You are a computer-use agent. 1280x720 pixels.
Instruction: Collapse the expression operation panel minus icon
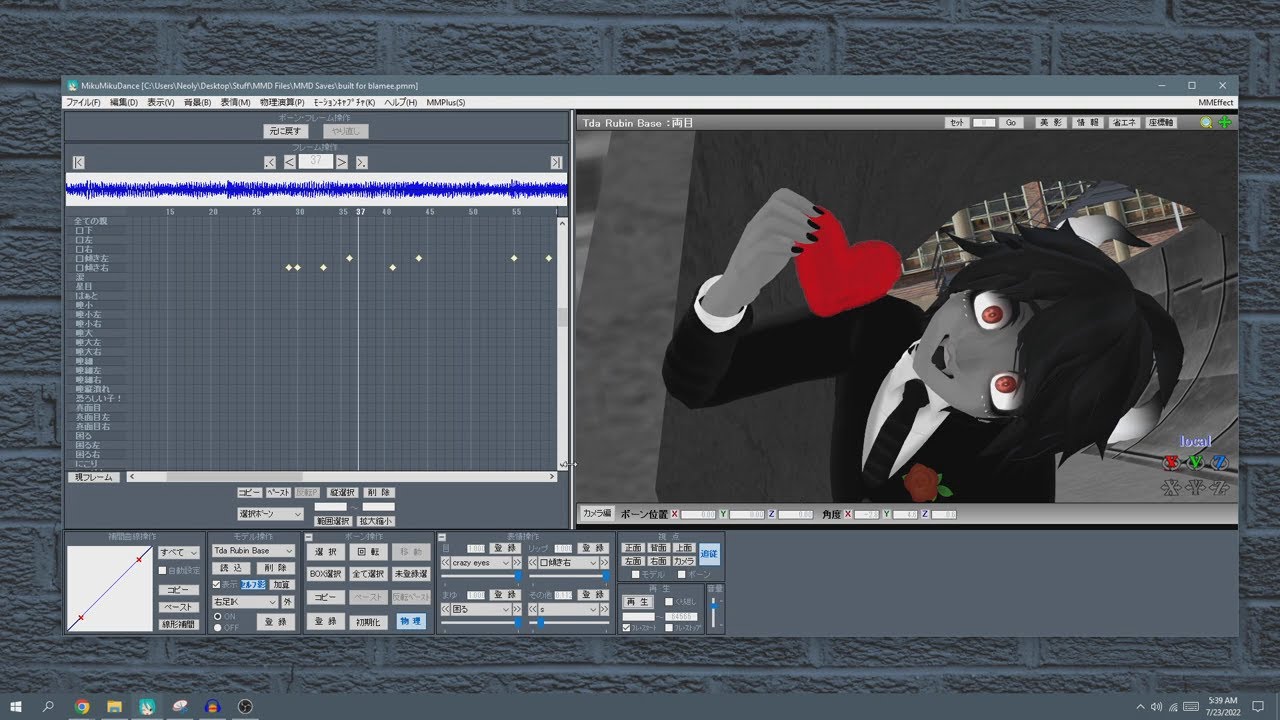pyautogui.click(x=442, y=537)
